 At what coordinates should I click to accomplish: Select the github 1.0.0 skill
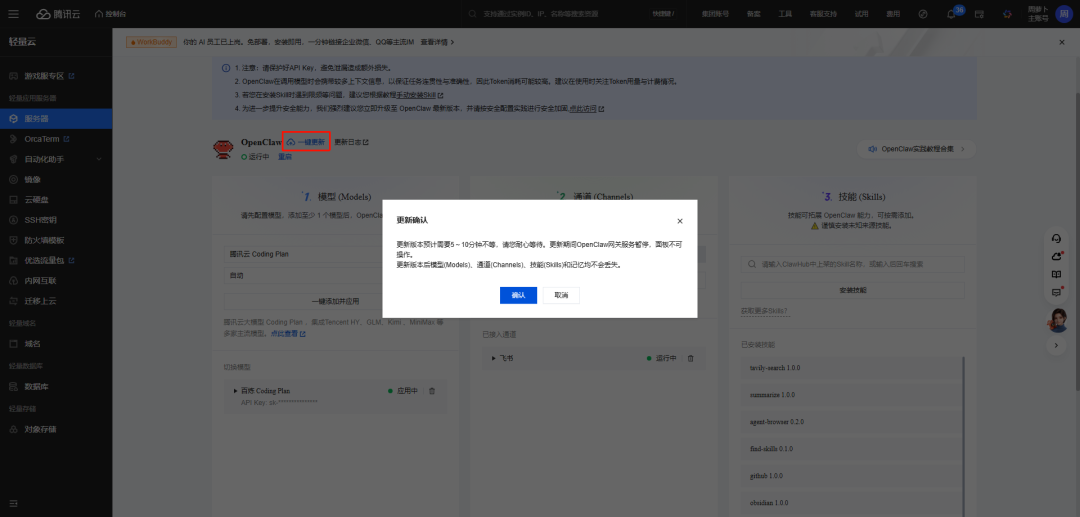(851, 476)
